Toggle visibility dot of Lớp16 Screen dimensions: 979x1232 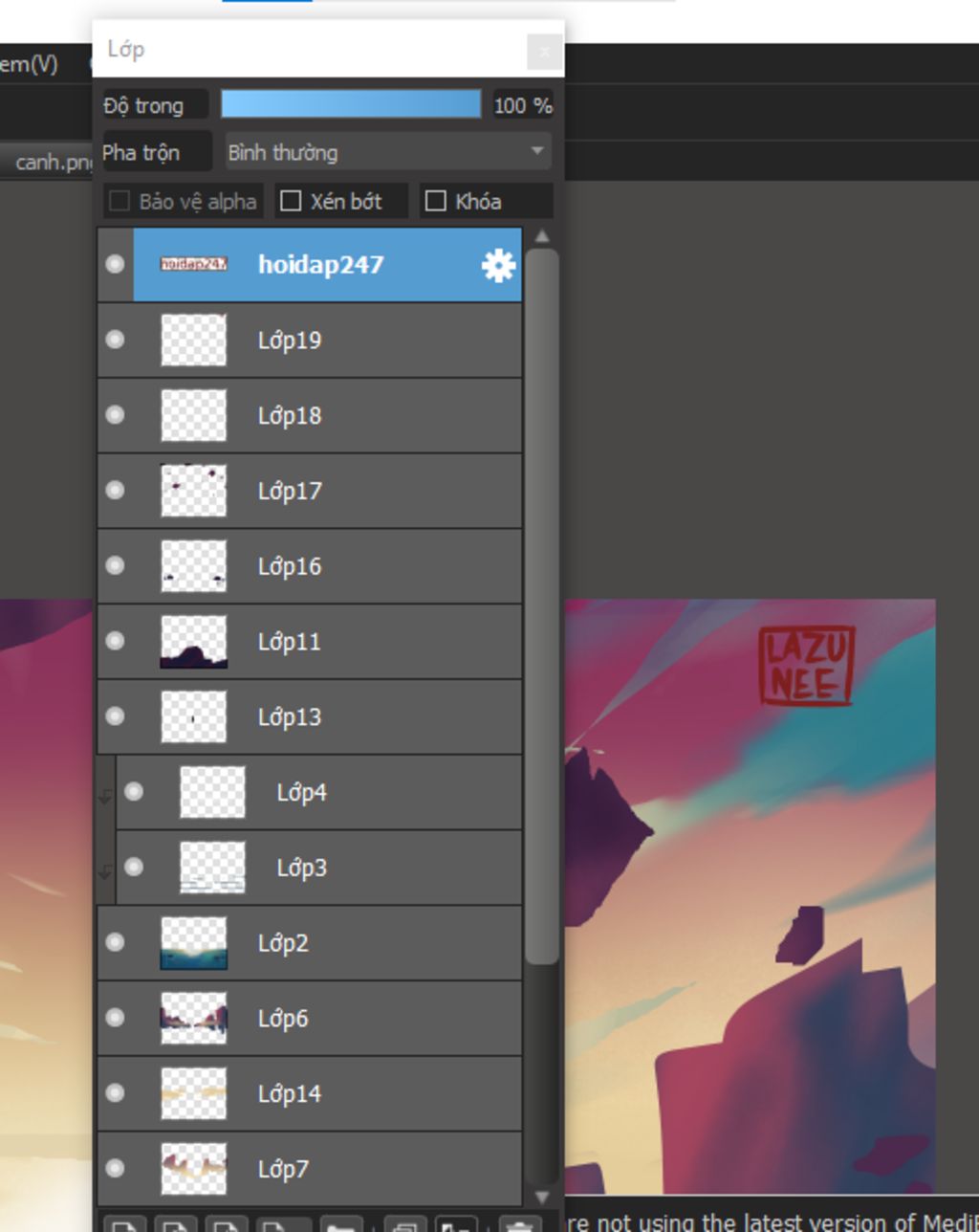tap(115, 565)
